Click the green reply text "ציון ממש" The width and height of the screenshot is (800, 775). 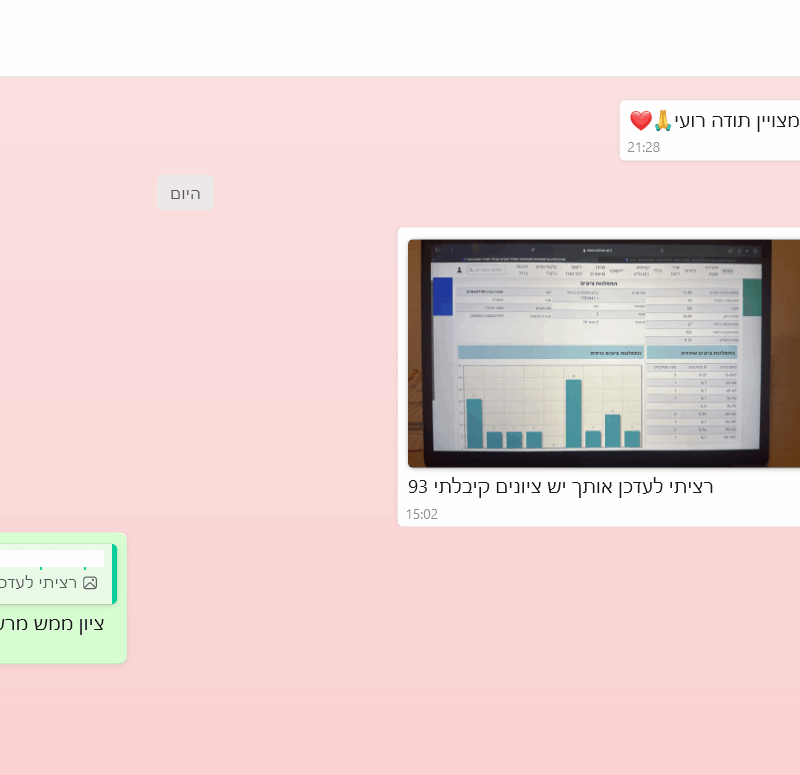(x=50, y=624)
